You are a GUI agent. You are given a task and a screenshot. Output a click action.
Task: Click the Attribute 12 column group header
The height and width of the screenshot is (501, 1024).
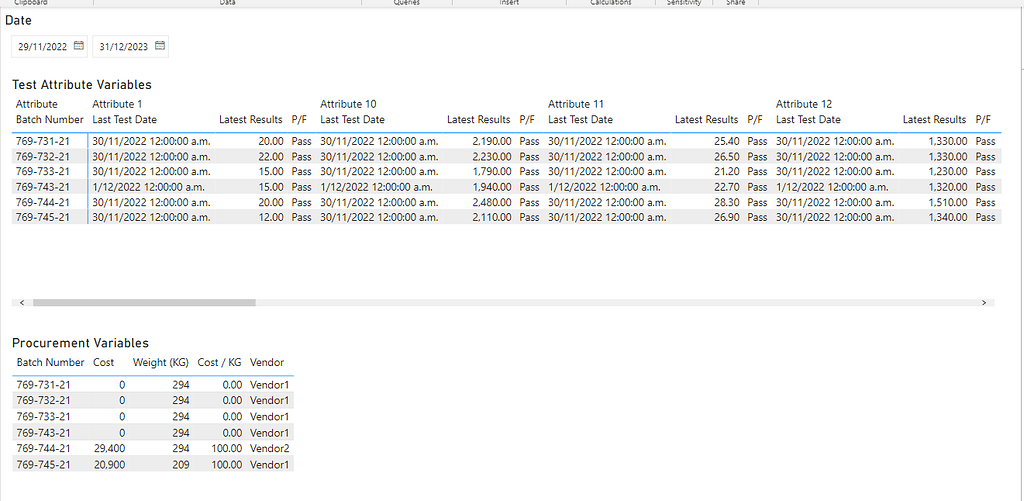click(804, 104)
